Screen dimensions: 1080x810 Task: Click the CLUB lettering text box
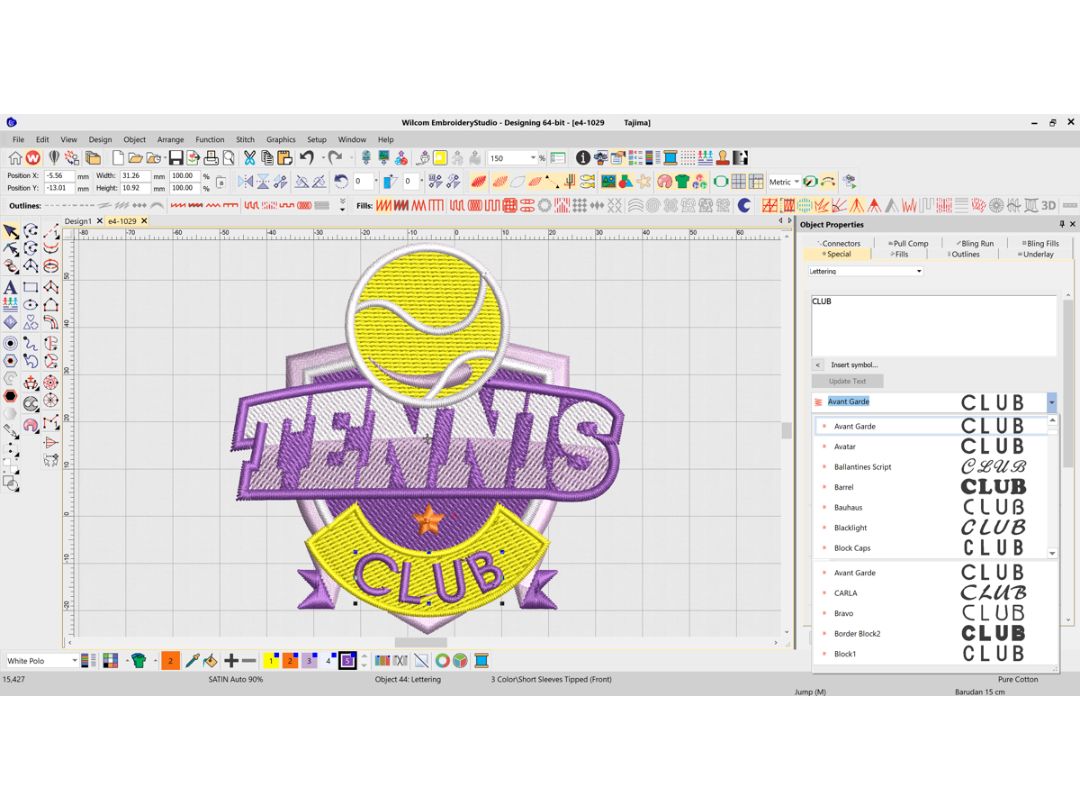click(933, 325)
